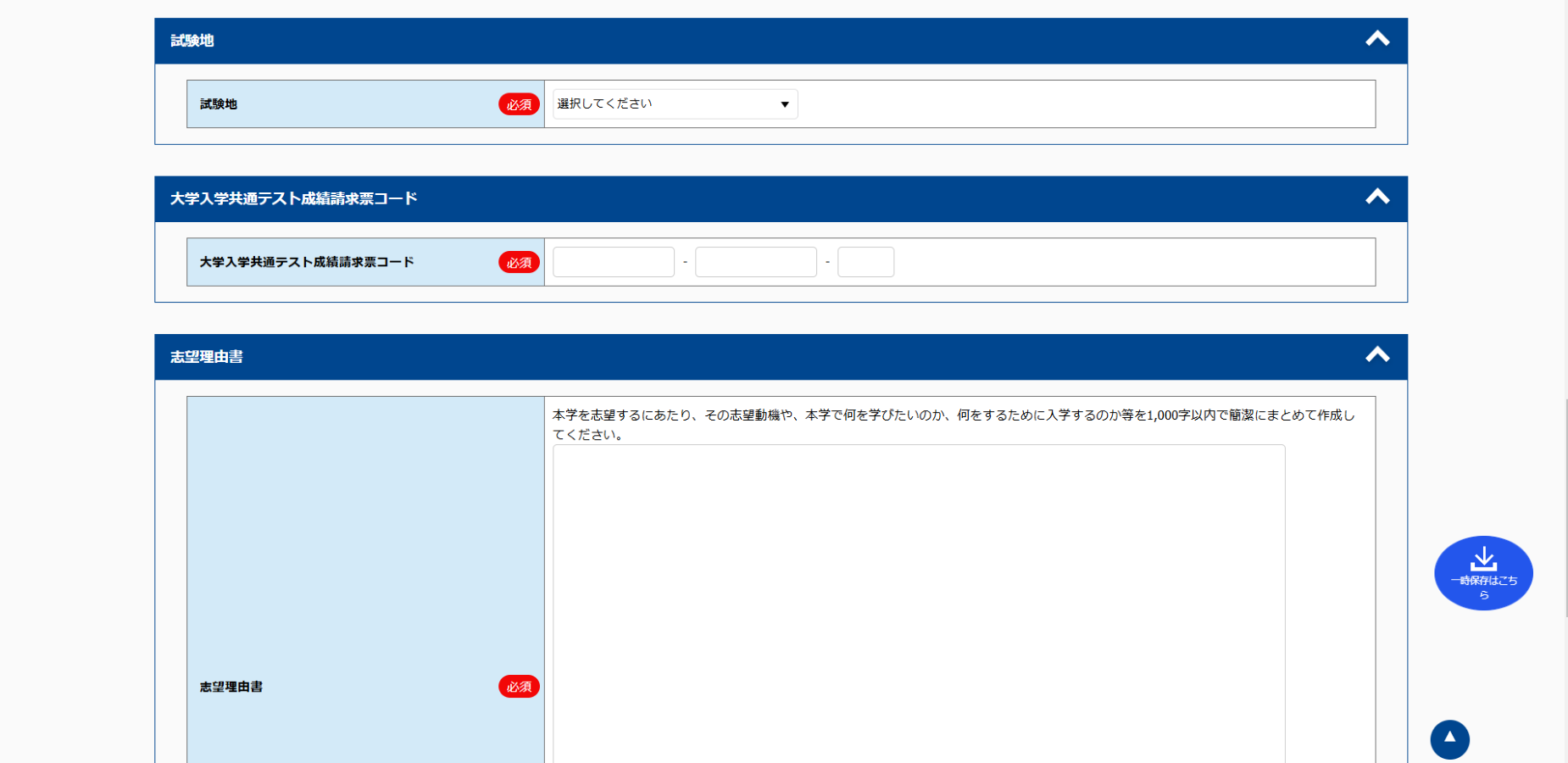The image size is (1568, 763).
Task: Click third short 成績請求票コード input box
Action: tap(865, 262)
